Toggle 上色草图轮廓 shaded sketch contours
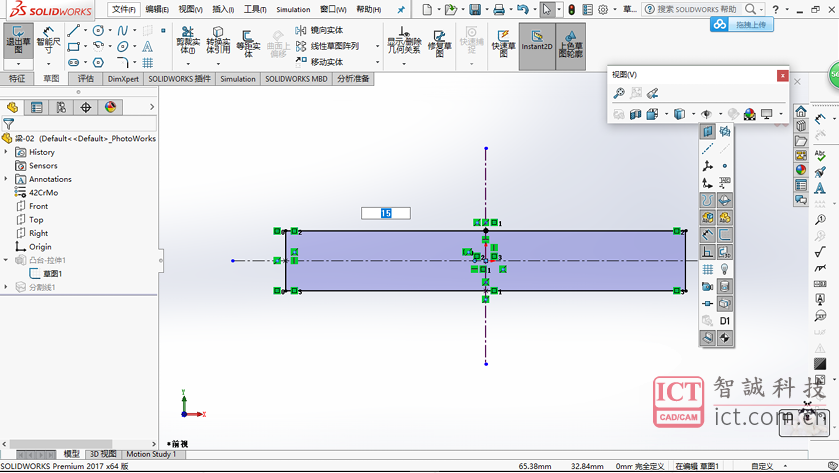The image size is (839, 473). click(570, 46)
